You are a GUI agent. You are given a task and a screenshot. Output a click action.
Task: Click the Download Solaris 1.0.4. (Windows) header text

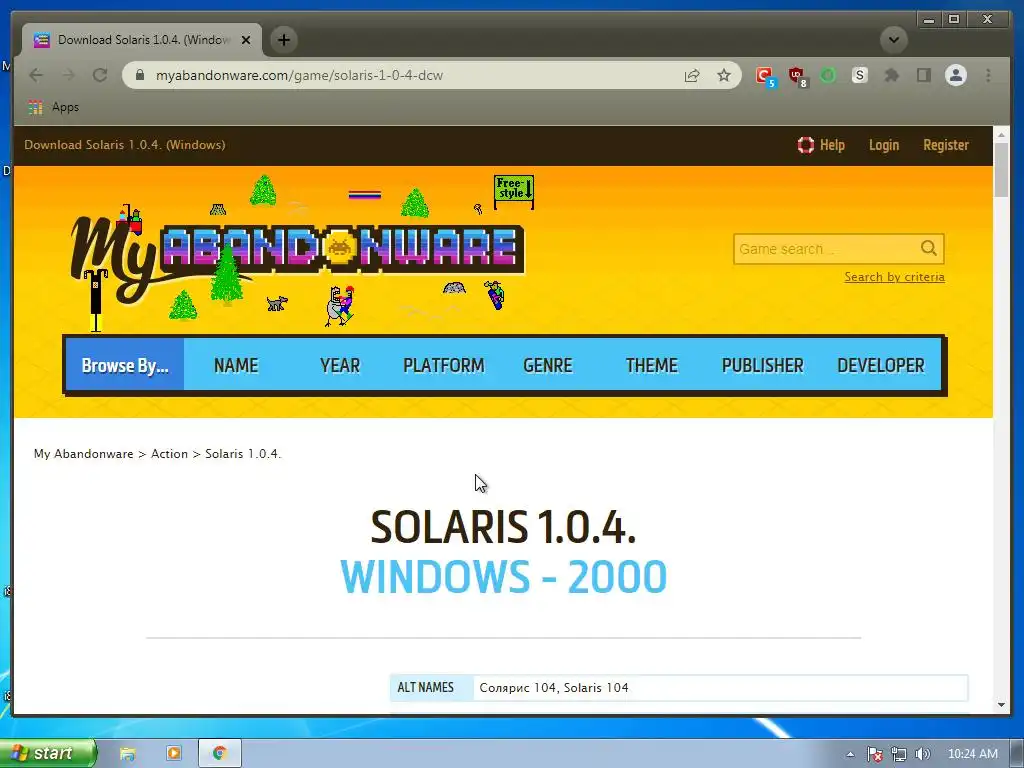[x=125, y=145]
